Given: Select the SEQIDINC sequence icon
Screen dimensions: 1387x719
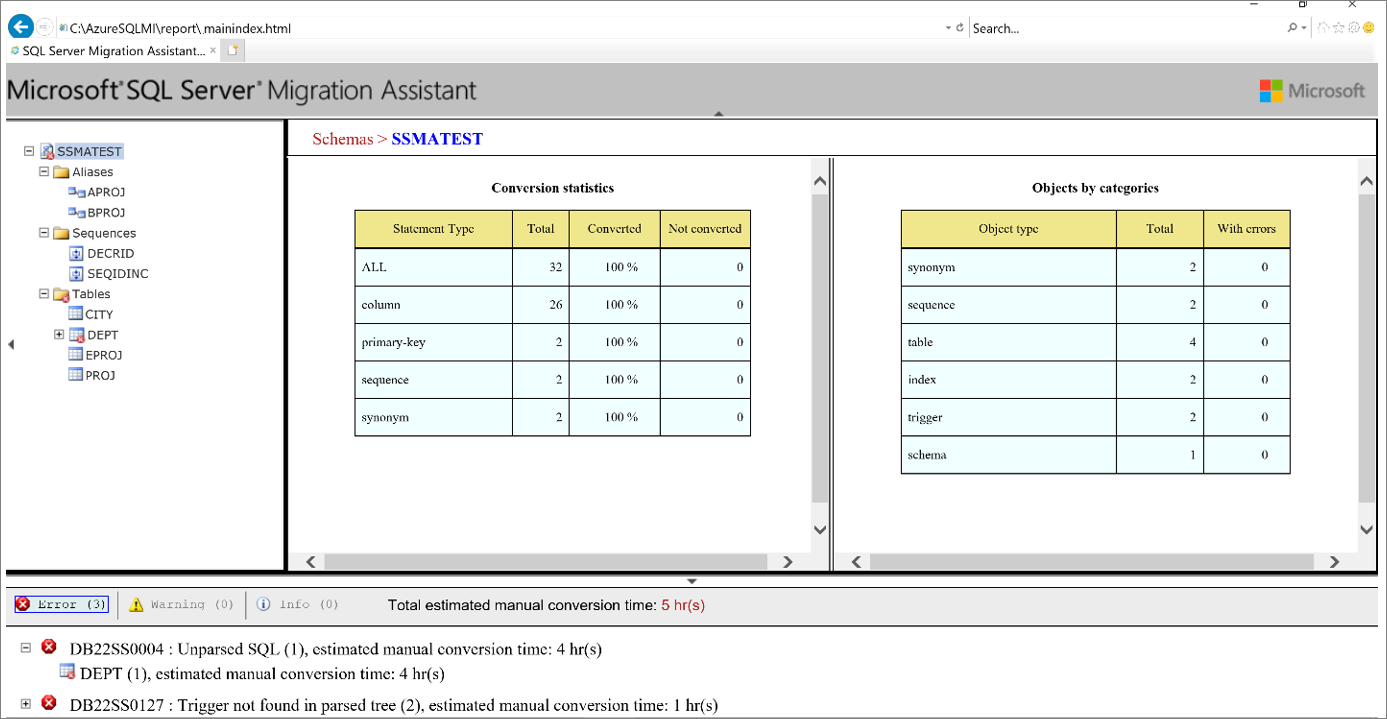Looking at the screenshot, I should coord(76,273).
